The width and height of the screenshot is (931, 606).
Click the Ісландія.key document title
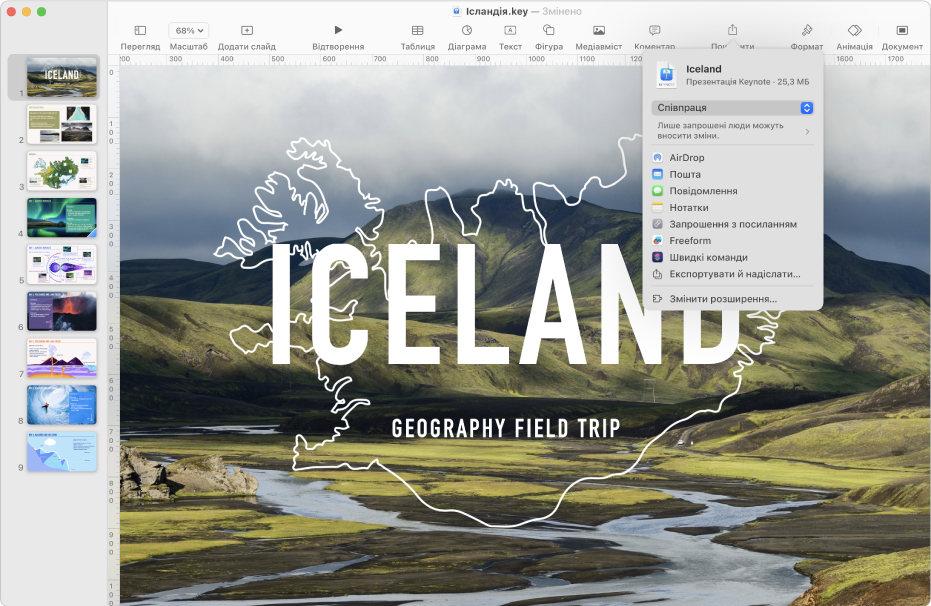pyautogui.click(x=496, y=11)
